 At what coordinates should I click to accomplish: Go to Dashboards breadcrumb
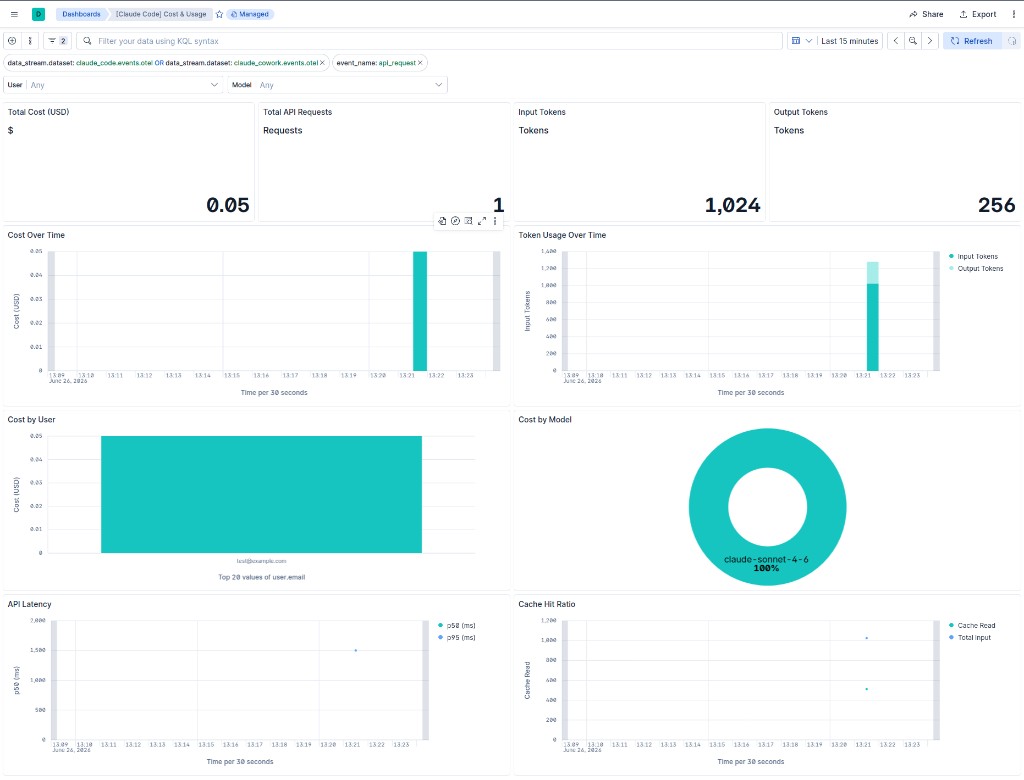point(81,14)
